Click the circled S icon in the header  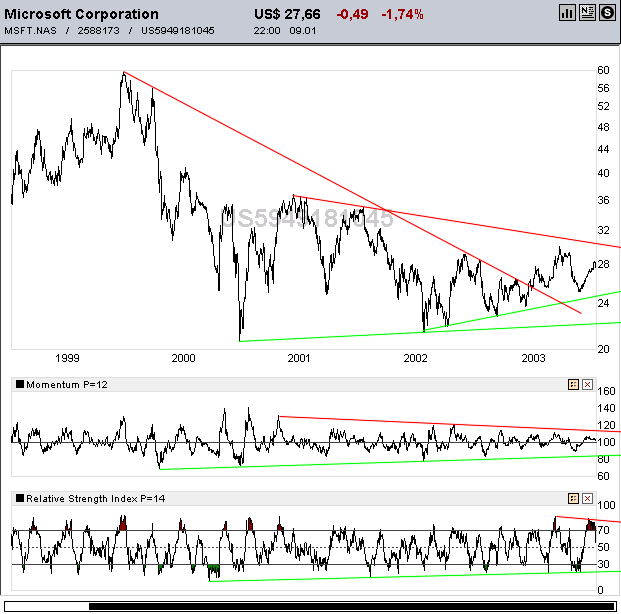pyautogui.click(x=607, y=13)
